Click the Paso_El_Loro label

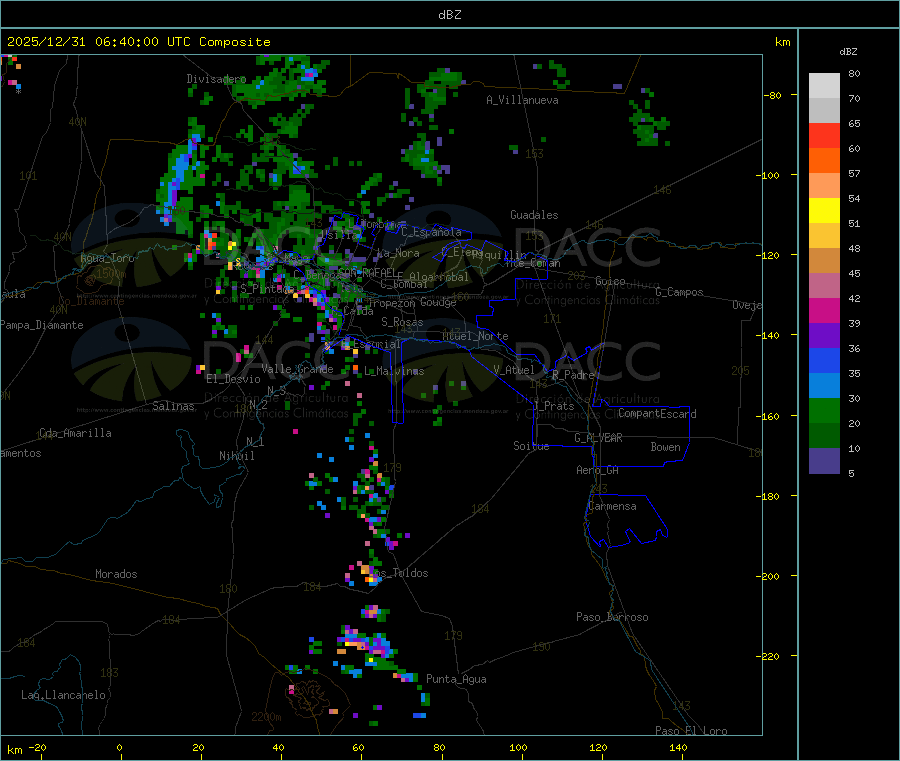click(x=691, y=731)
